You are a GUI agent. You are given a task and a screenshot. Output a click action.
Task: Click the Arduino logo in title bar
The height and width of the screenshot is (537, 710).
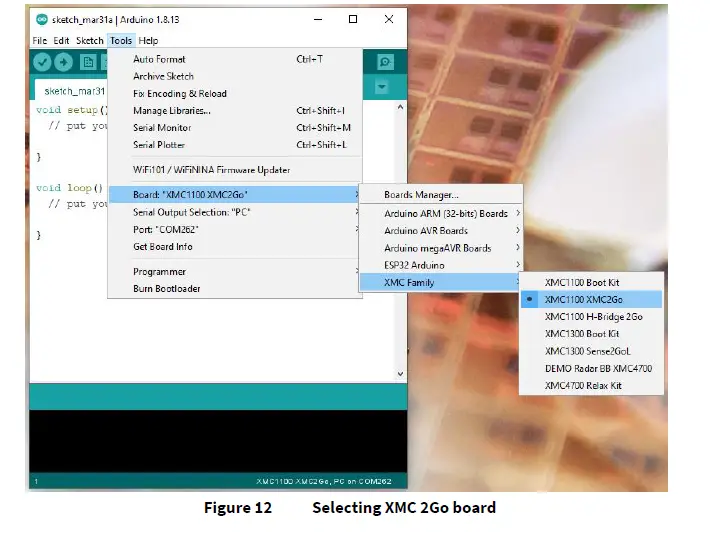pyautogui.click(x=42, y=19)
